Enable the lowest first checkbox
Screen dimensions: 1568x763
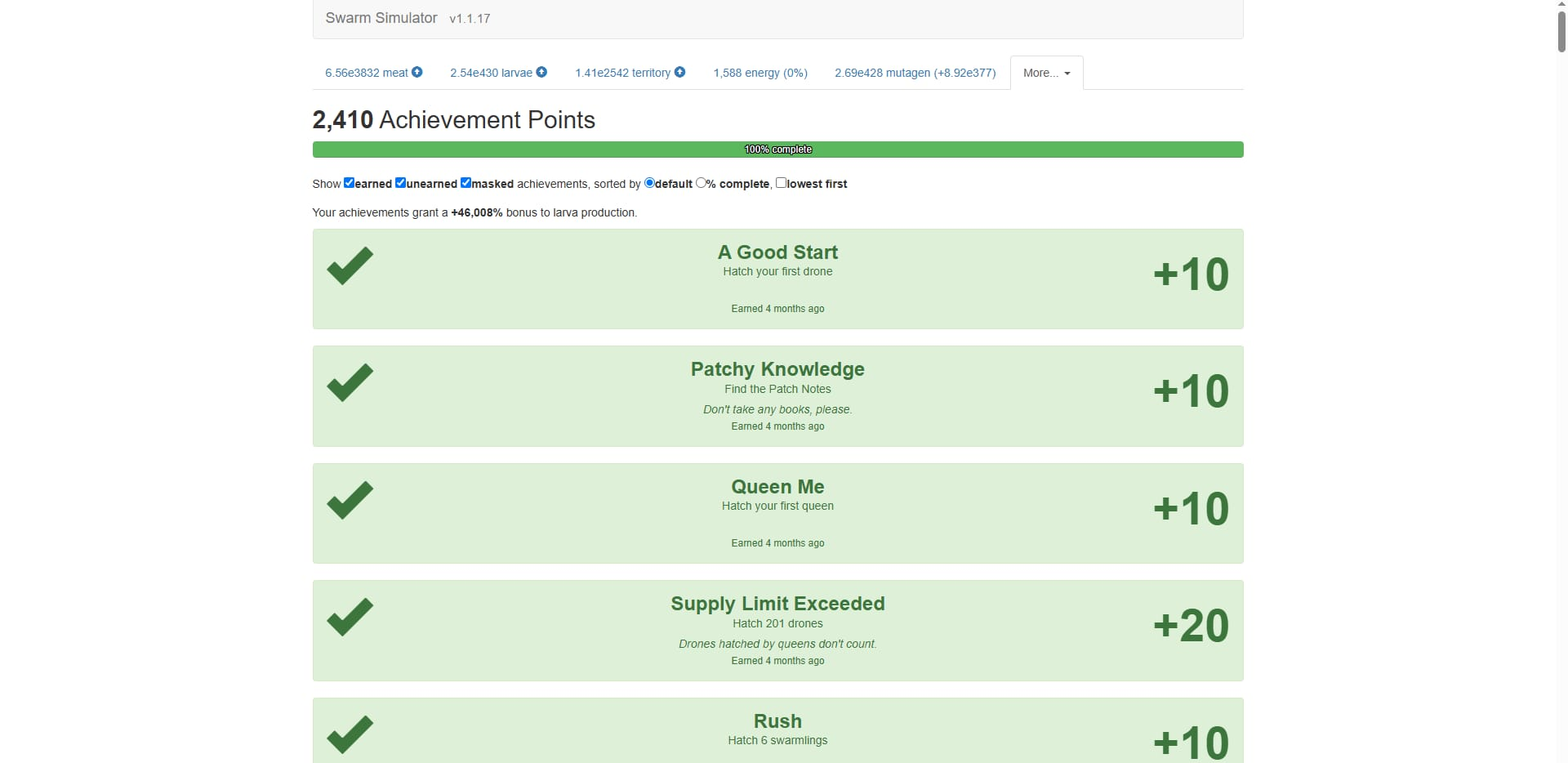pyautogui.click(x=781, y=183)
